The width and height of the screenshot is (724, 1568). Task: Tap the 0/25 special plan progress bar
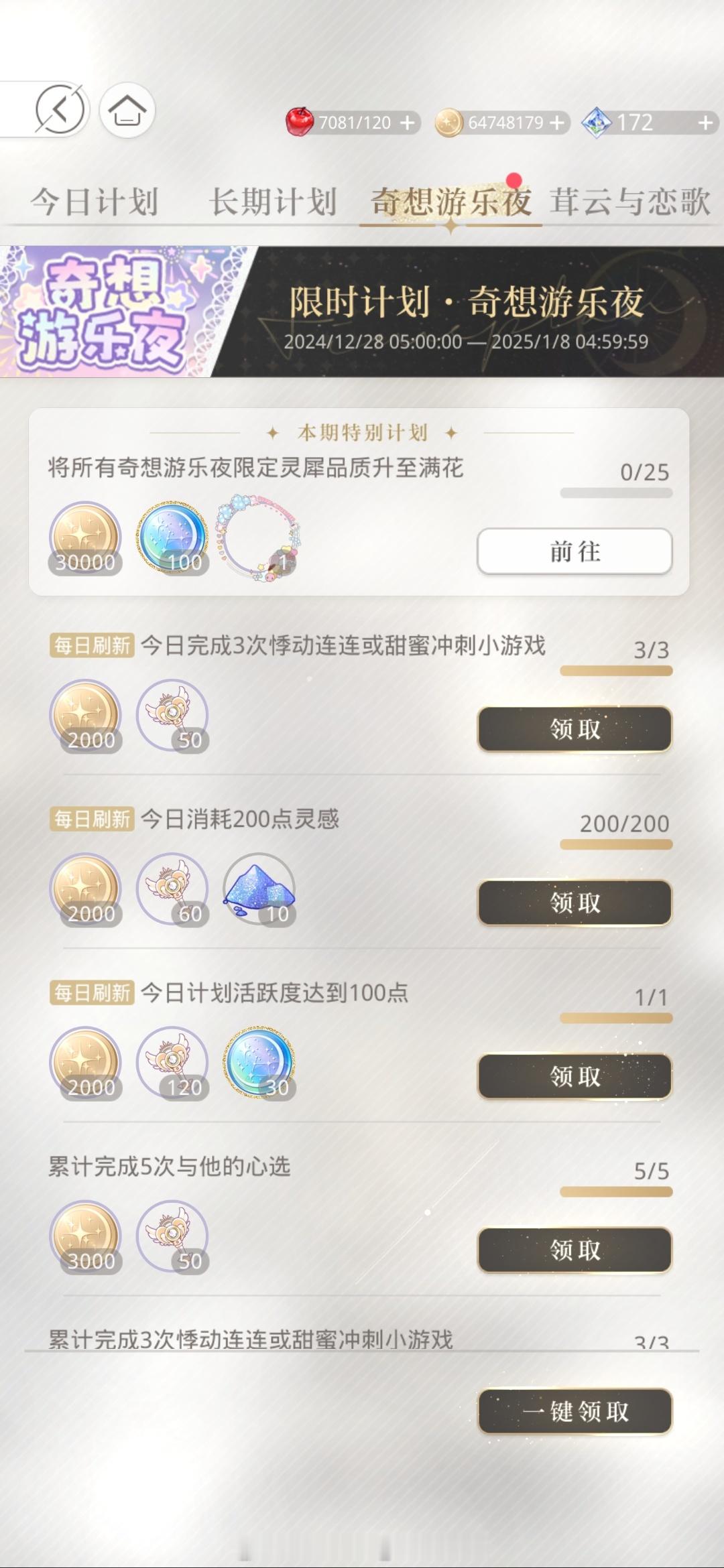point(616,493)
